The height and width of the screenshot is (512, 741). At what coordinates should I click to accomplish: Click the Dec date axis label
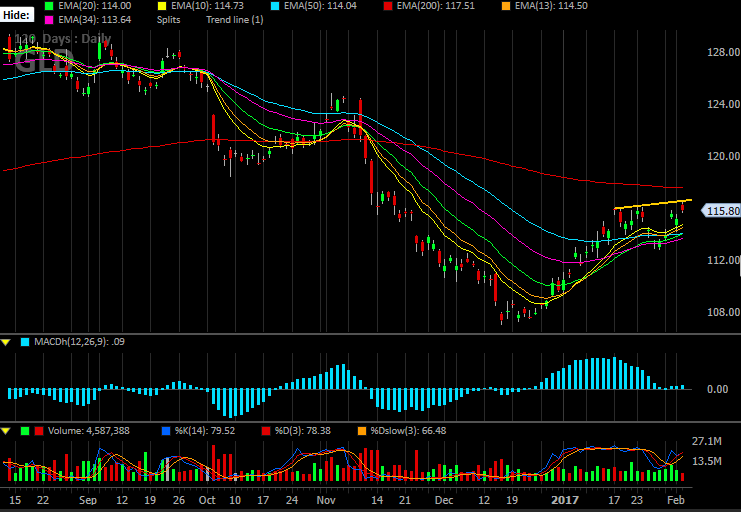tap(444, 500)
